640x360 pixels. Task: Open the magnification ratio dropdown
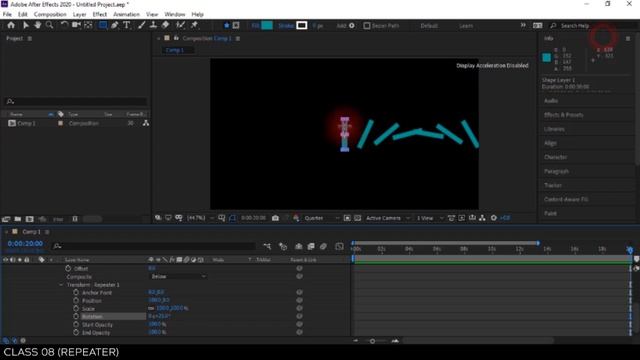(x=200, y=218)
